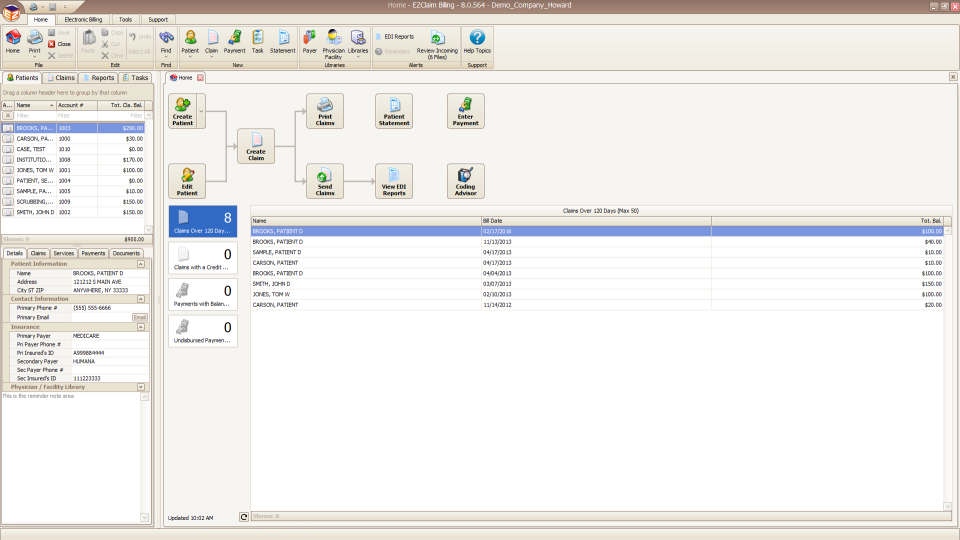Switch to the Electronic Billing ribbon tab
Screen dimensions: 960x540
pyautogui.click(x=83, y=19)
